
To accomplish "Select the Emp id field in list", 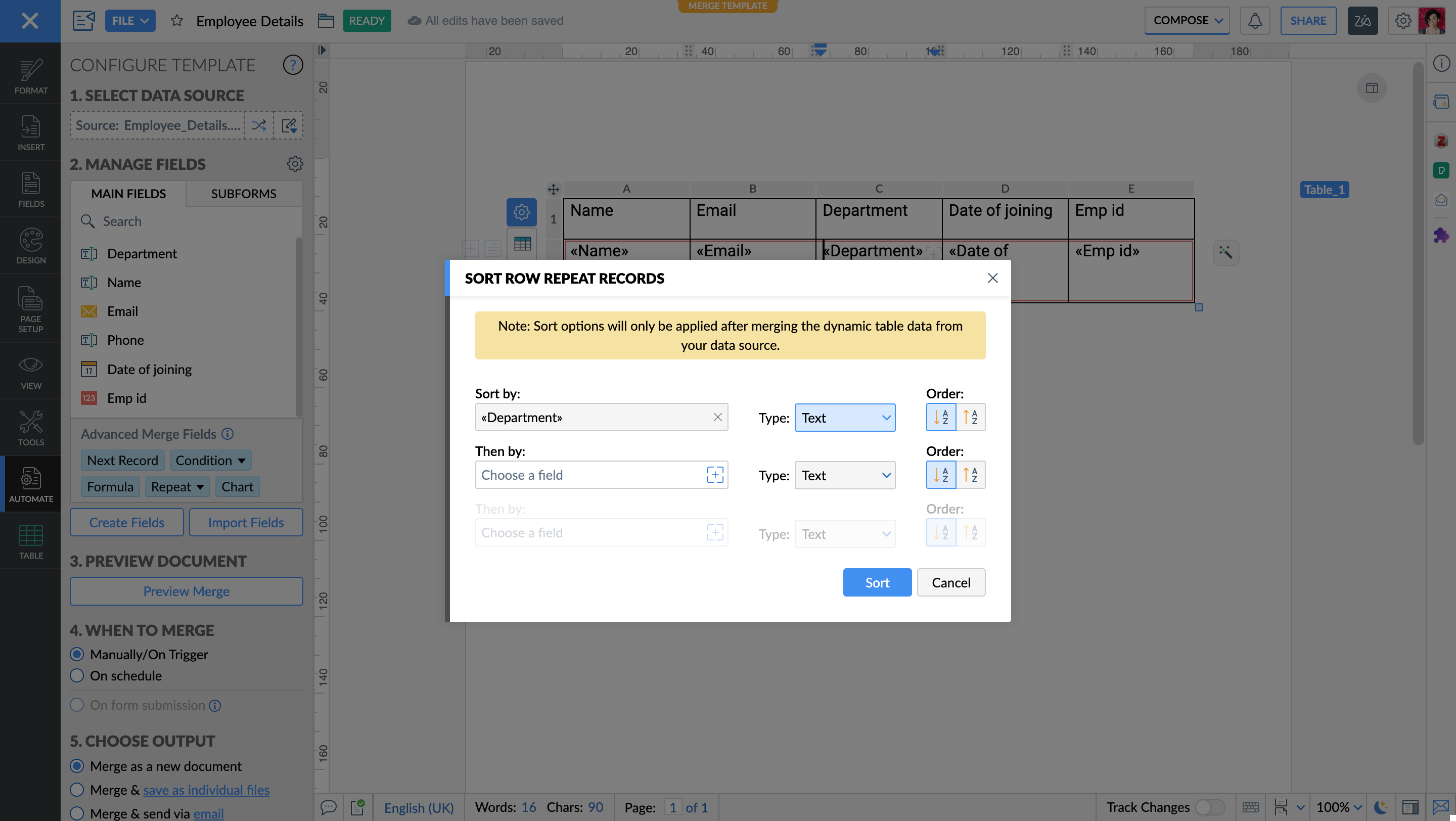I will point(184,398).
